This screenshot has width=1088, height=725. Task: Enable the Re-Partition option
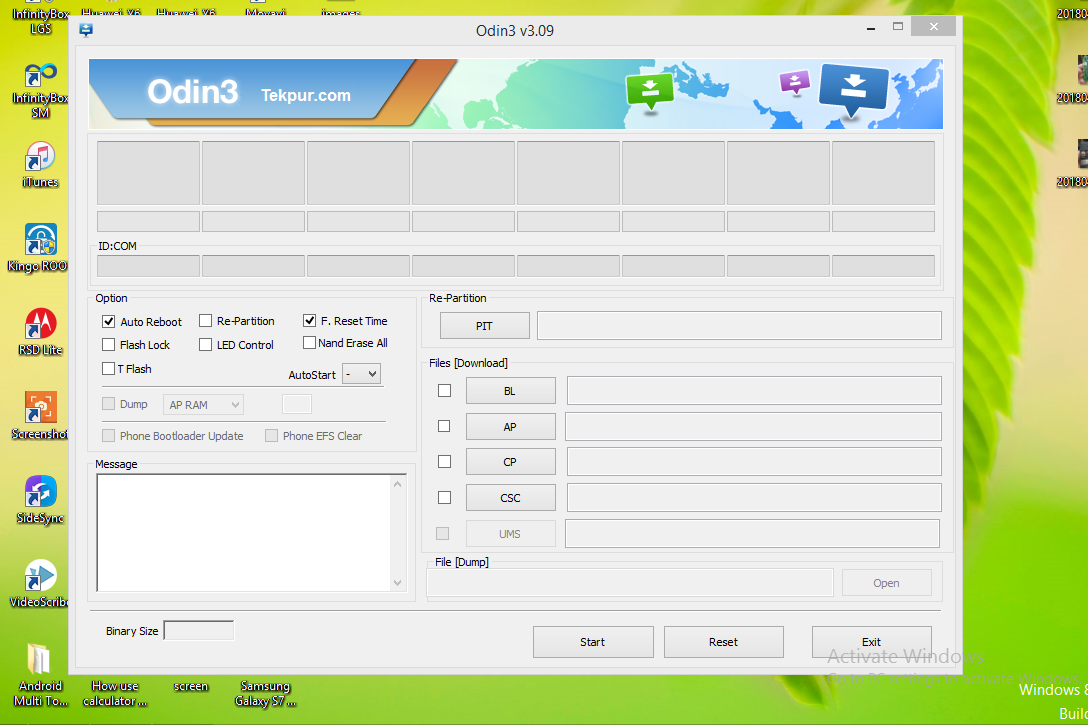point(205,321)
